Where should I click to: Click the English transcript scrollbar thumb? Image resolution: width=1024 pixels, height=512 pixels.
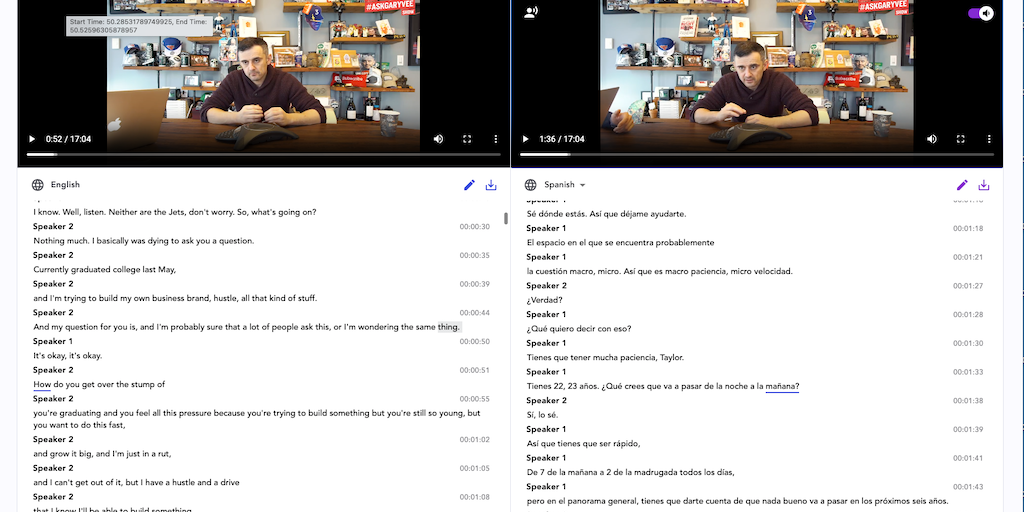point(505,218)
